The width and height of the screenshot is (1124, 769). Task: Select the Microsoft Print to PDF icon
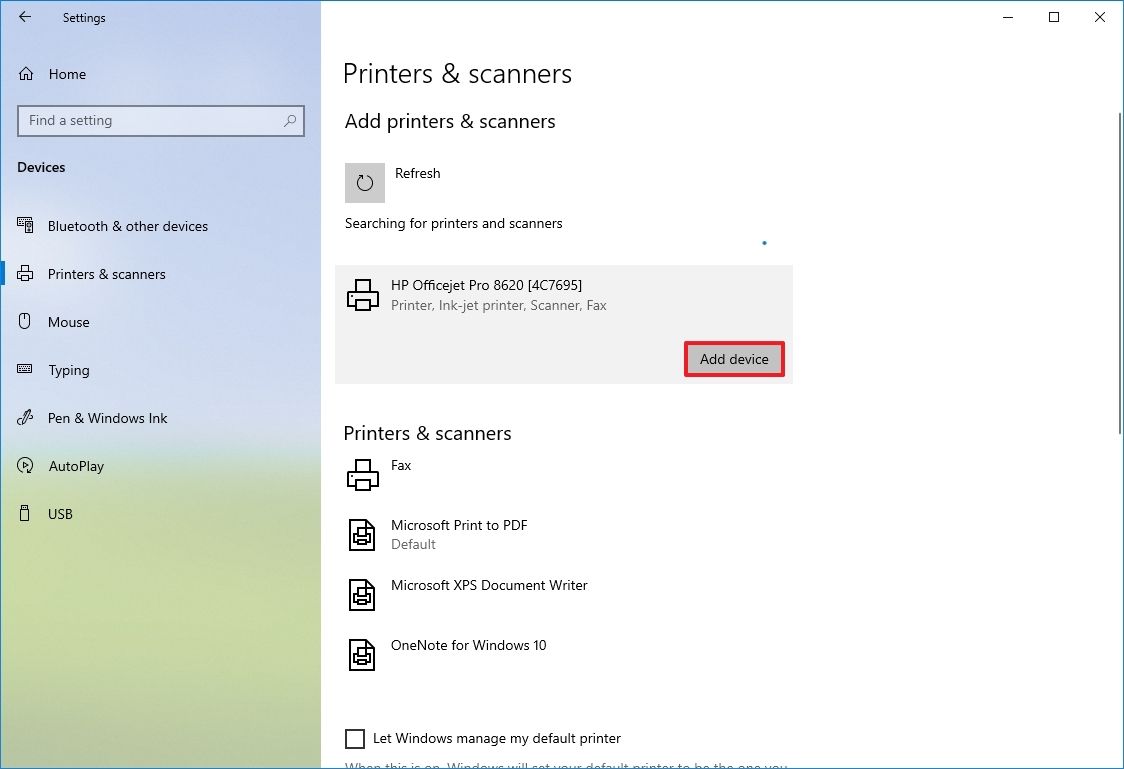click(361, 535)
